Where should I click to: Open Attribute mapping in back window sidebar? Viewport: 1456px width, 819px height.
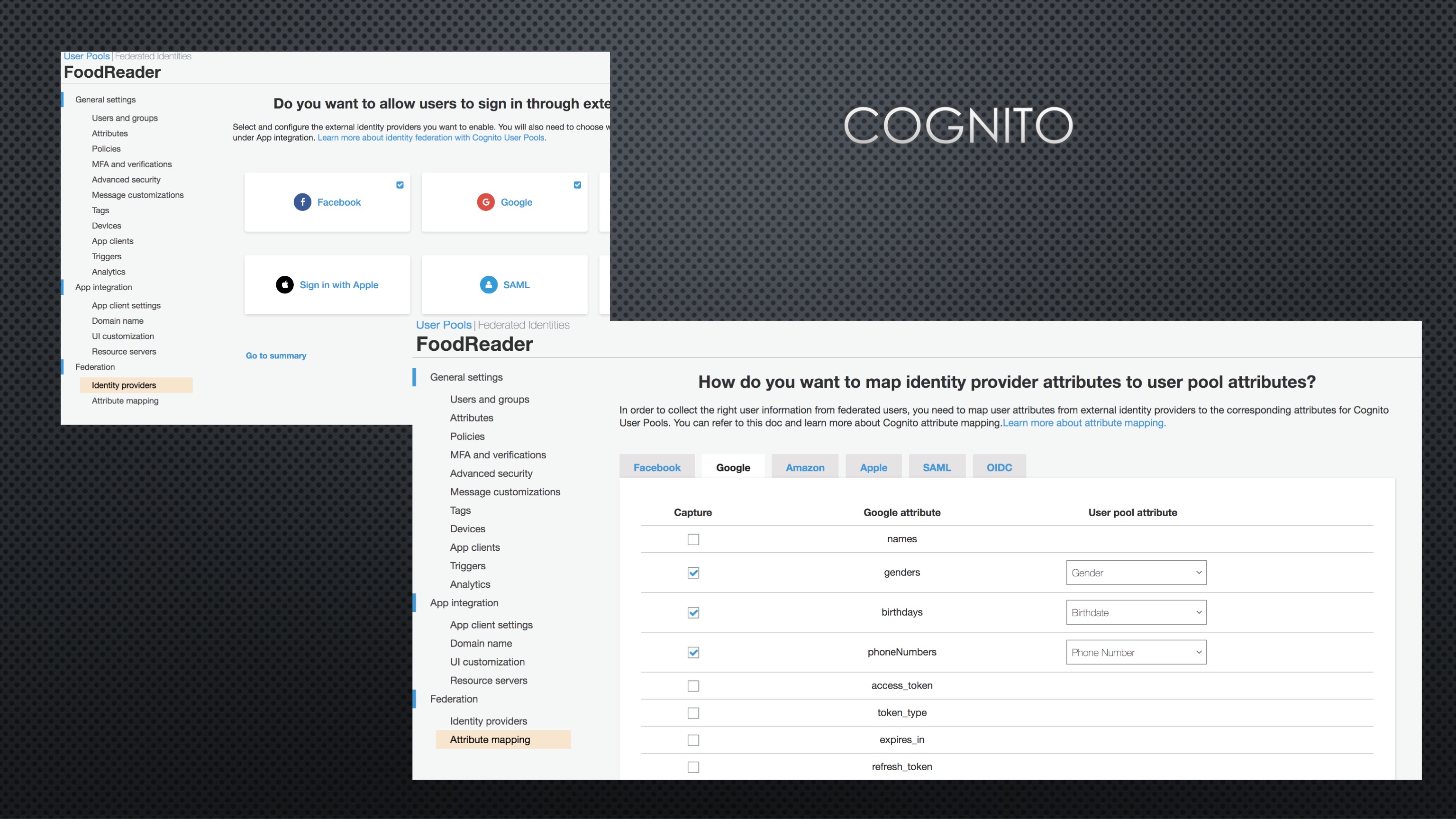point(126,401)
